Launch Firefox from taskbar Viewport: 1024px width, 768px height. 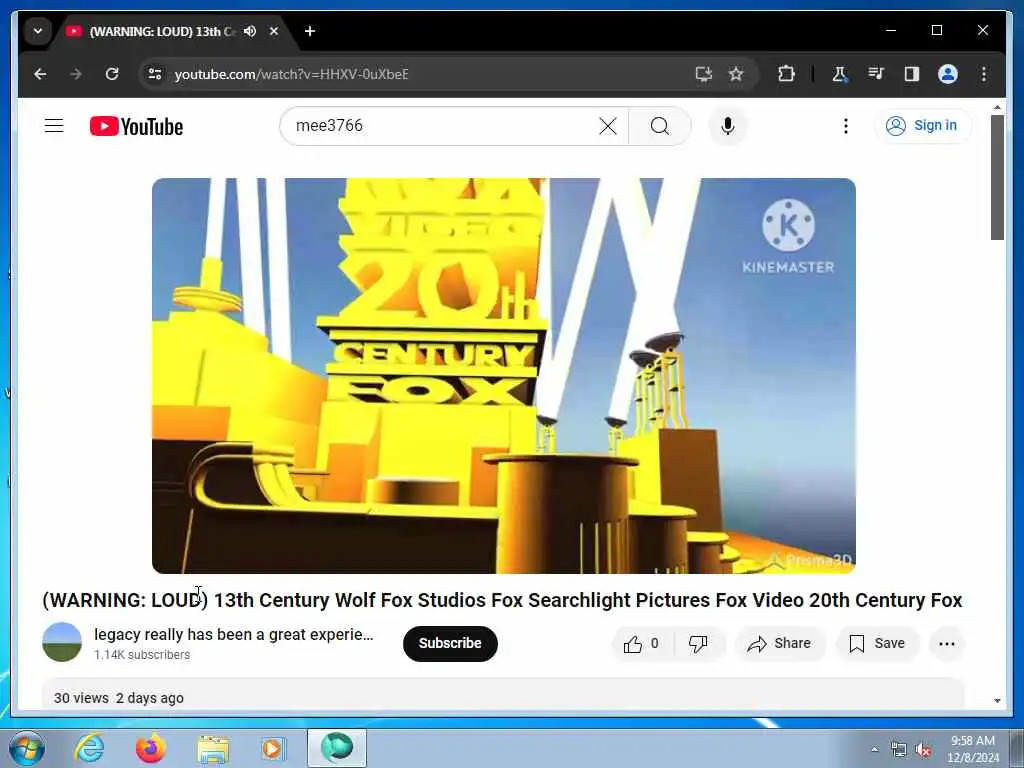(x=150, y=748)
